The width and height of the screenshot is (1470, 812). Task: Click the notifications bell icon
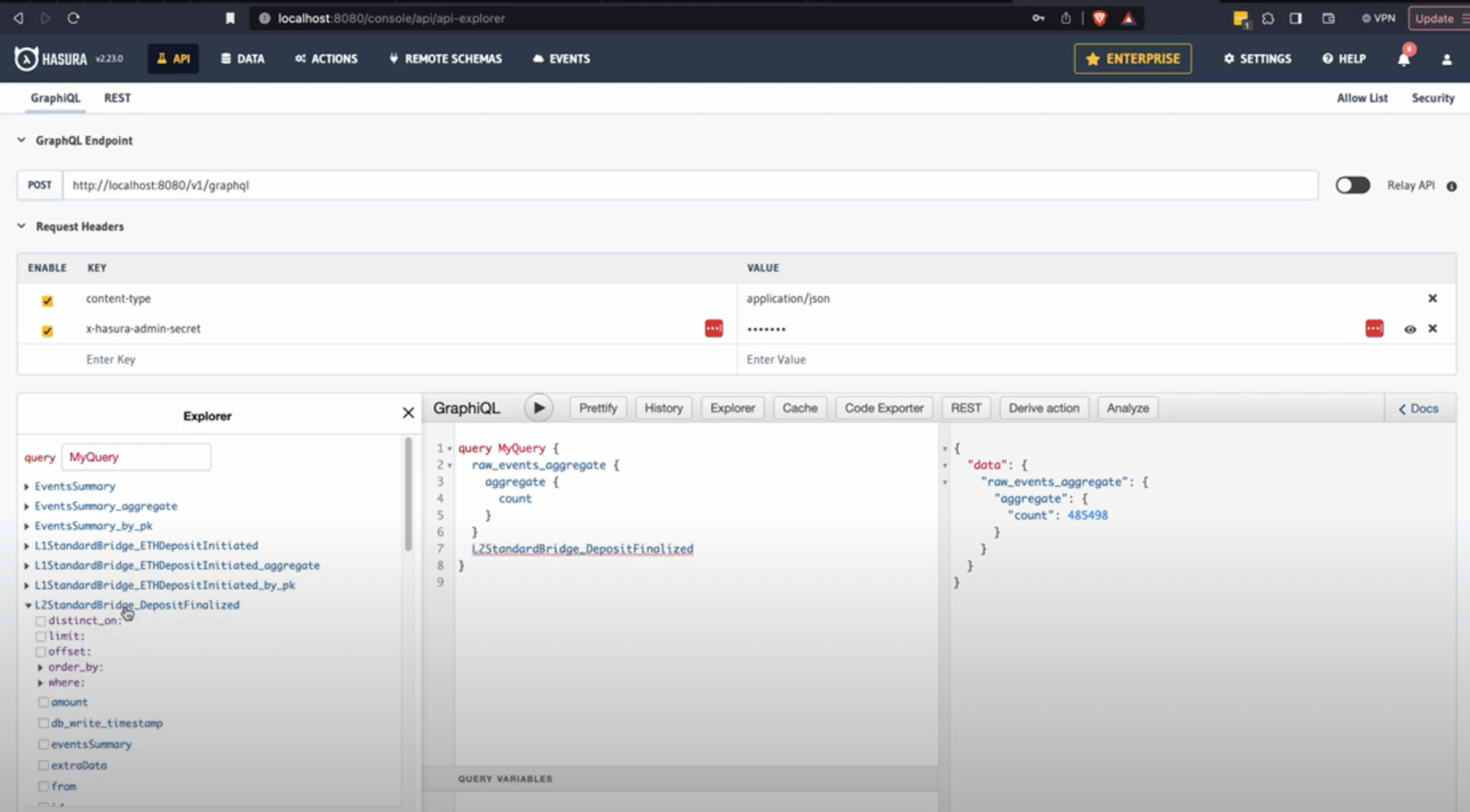pos(1404,59)
